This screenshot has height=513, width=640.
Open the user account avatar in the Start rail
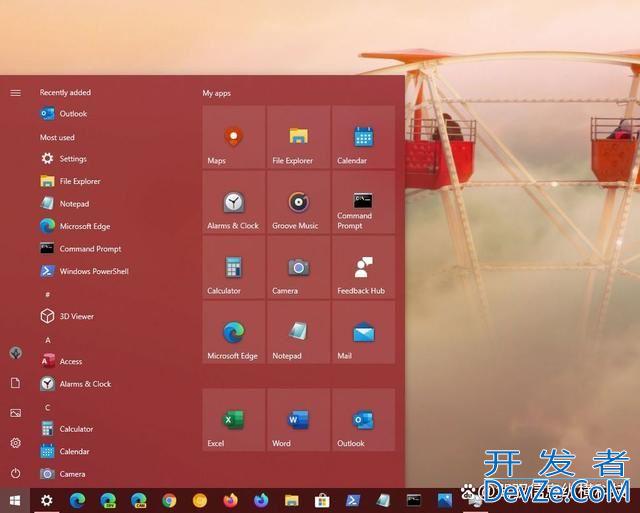tap(16, 353)
